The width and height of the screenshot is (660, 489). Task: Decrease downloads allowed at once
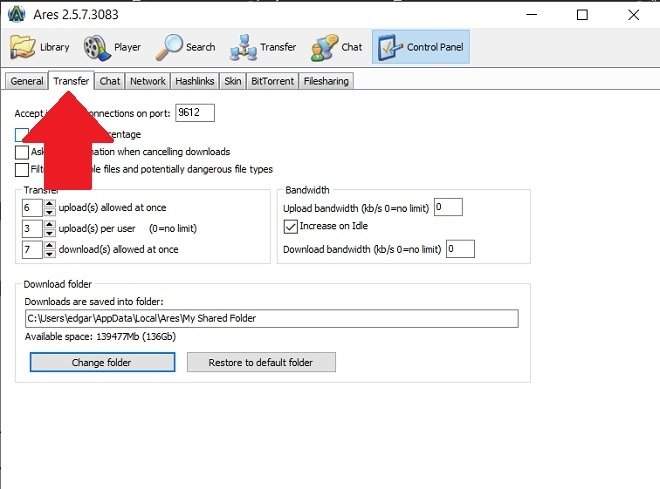click(50, 254)
